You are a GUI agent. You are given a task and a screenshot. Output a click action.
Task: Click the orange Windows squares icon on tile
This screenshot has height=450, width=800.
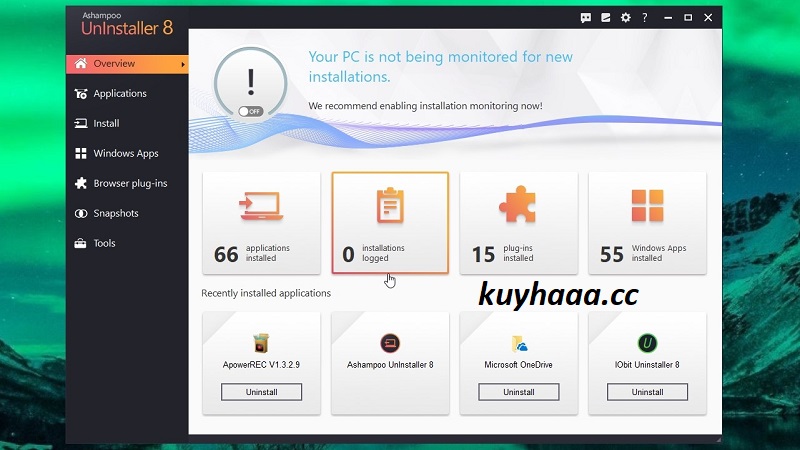(x=647, y=206)
